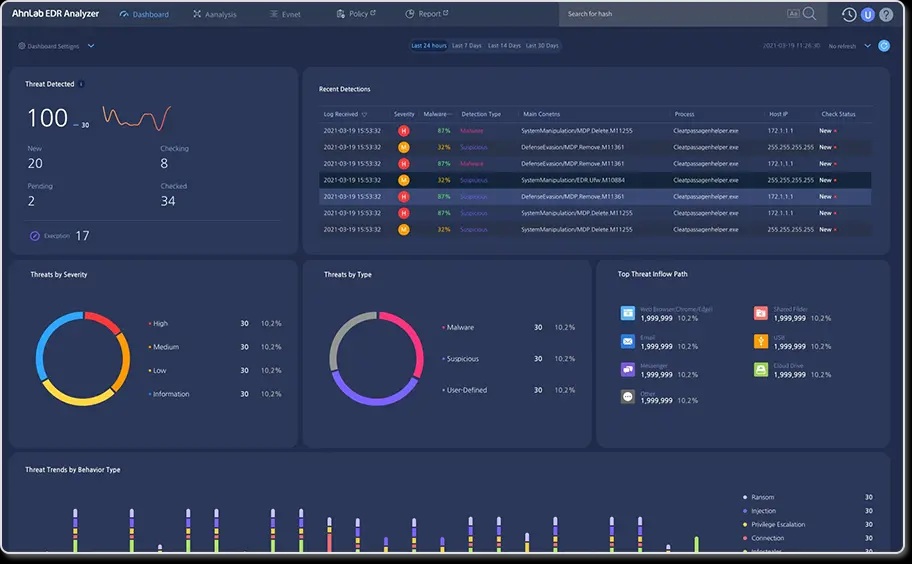912x564 pixels.
Task: Select the Last 7 Days range
Action: (x=466, y=45)
